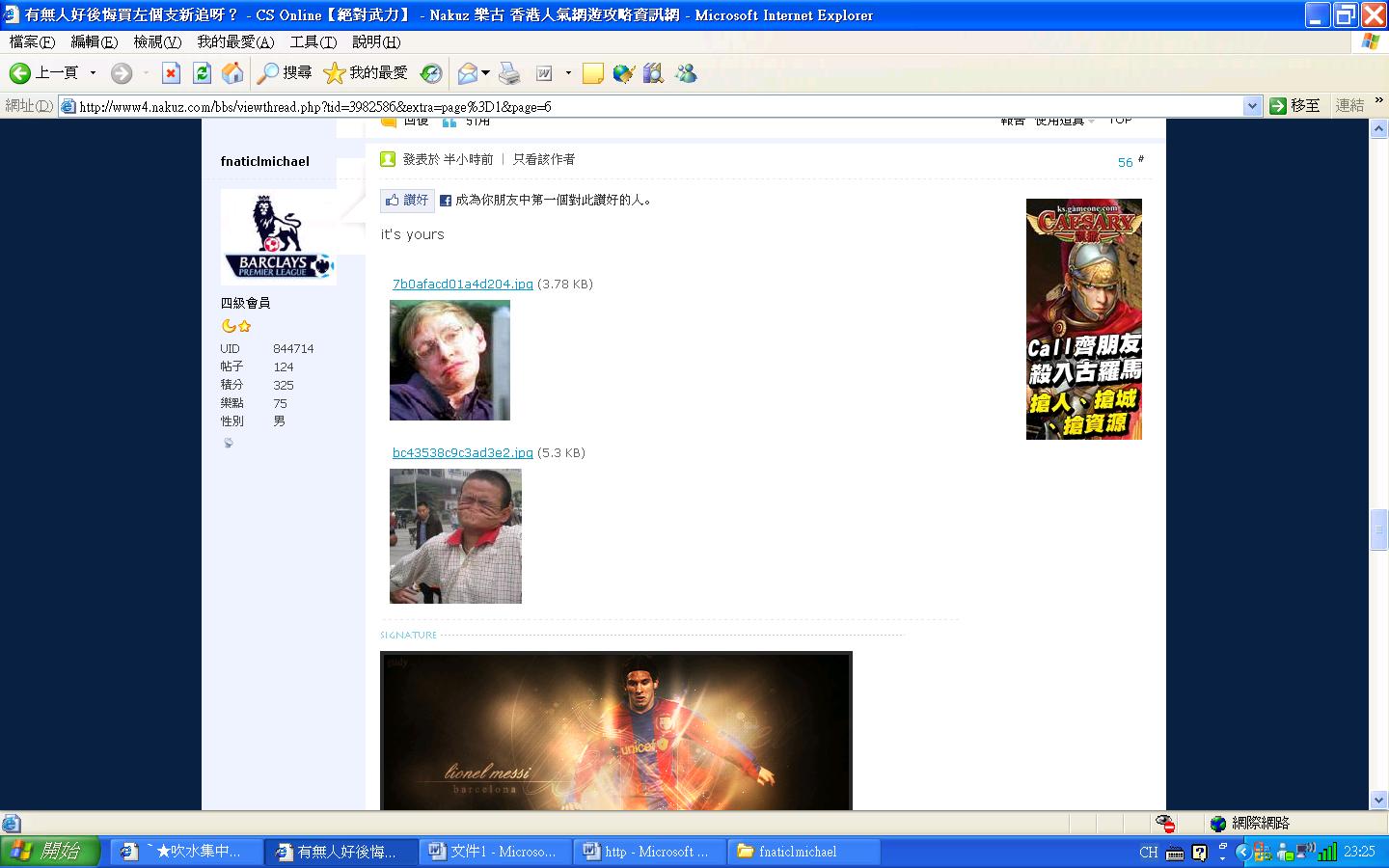This screenshot has width=1389, height=868.
Task: Open the fnaticlmichael folder taskbar item
Action: 803,852
